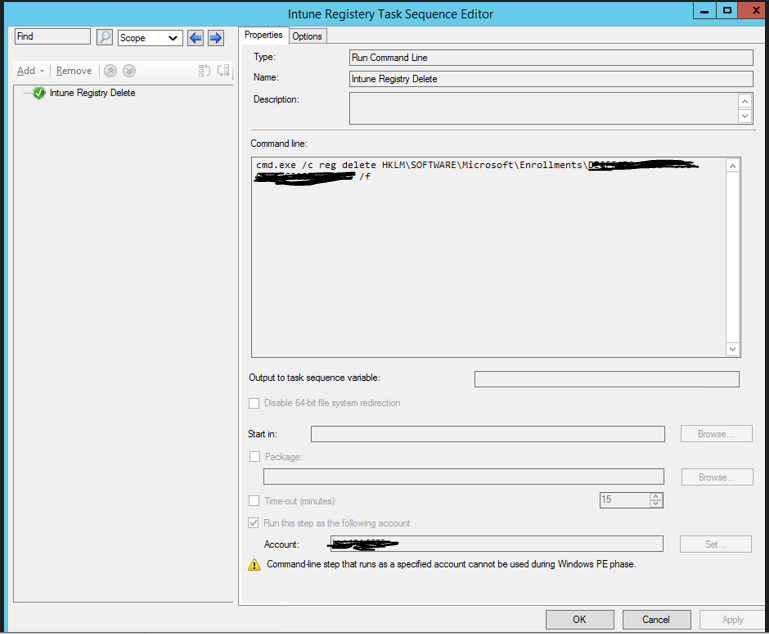769x634 pixels.
Task: Switch to the Options tab
Action: point(307,36)
